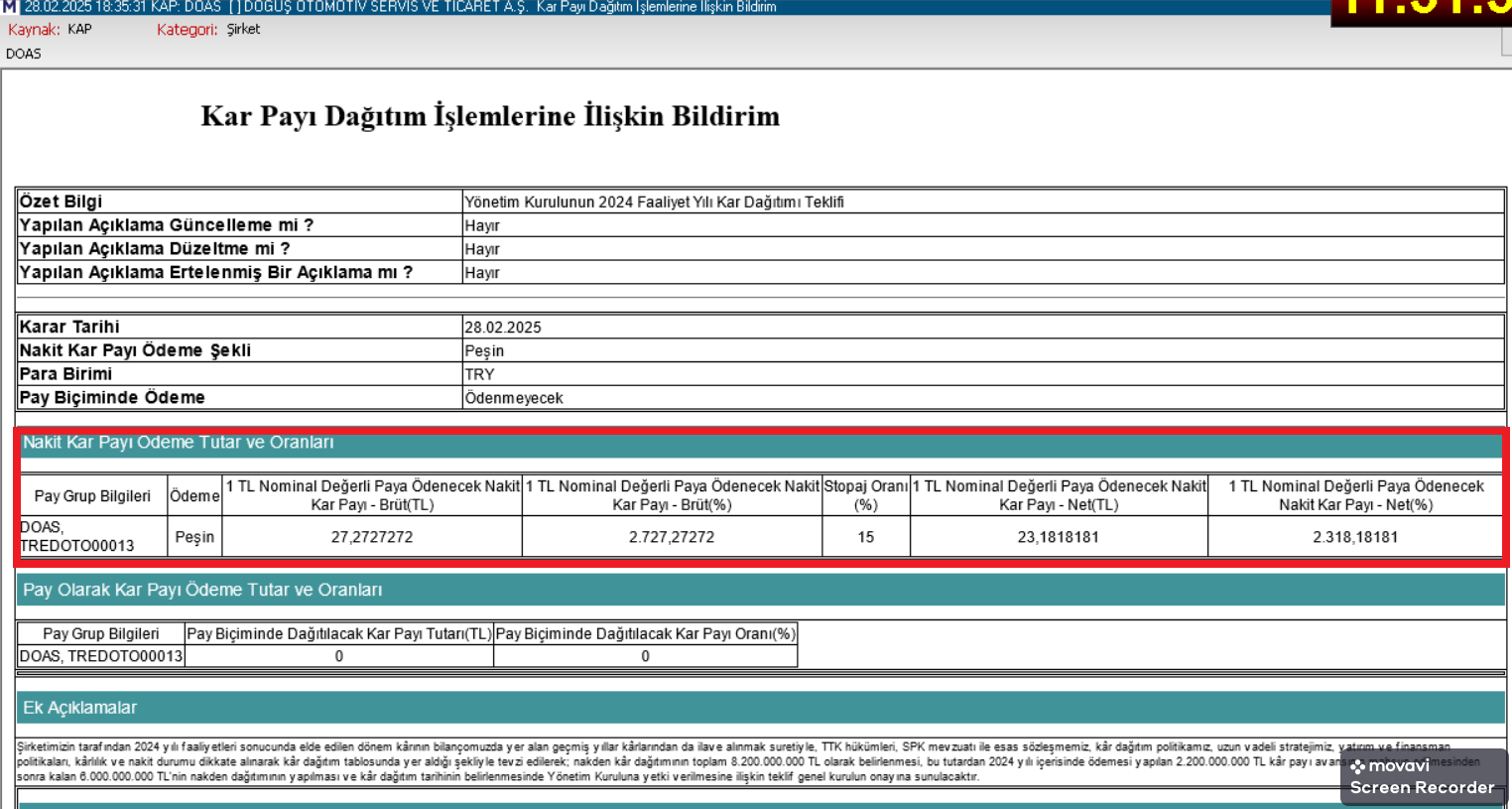Click the Kar Payı Dağıtım İşlemlerine İlişkin Bildirim heading
This screenshot has height=809, width=1512.
[x=490, y=116]
